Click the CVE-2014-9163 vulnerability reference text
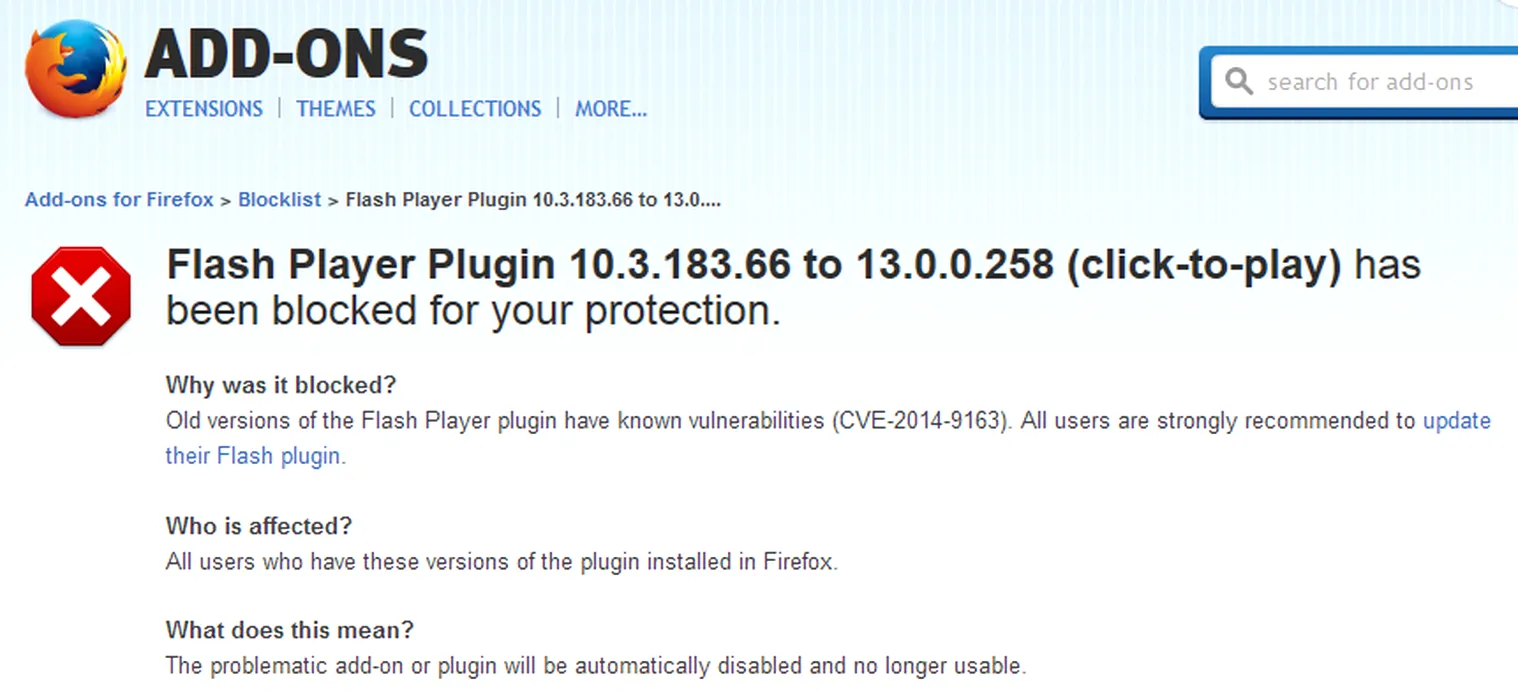 [916, 421]
